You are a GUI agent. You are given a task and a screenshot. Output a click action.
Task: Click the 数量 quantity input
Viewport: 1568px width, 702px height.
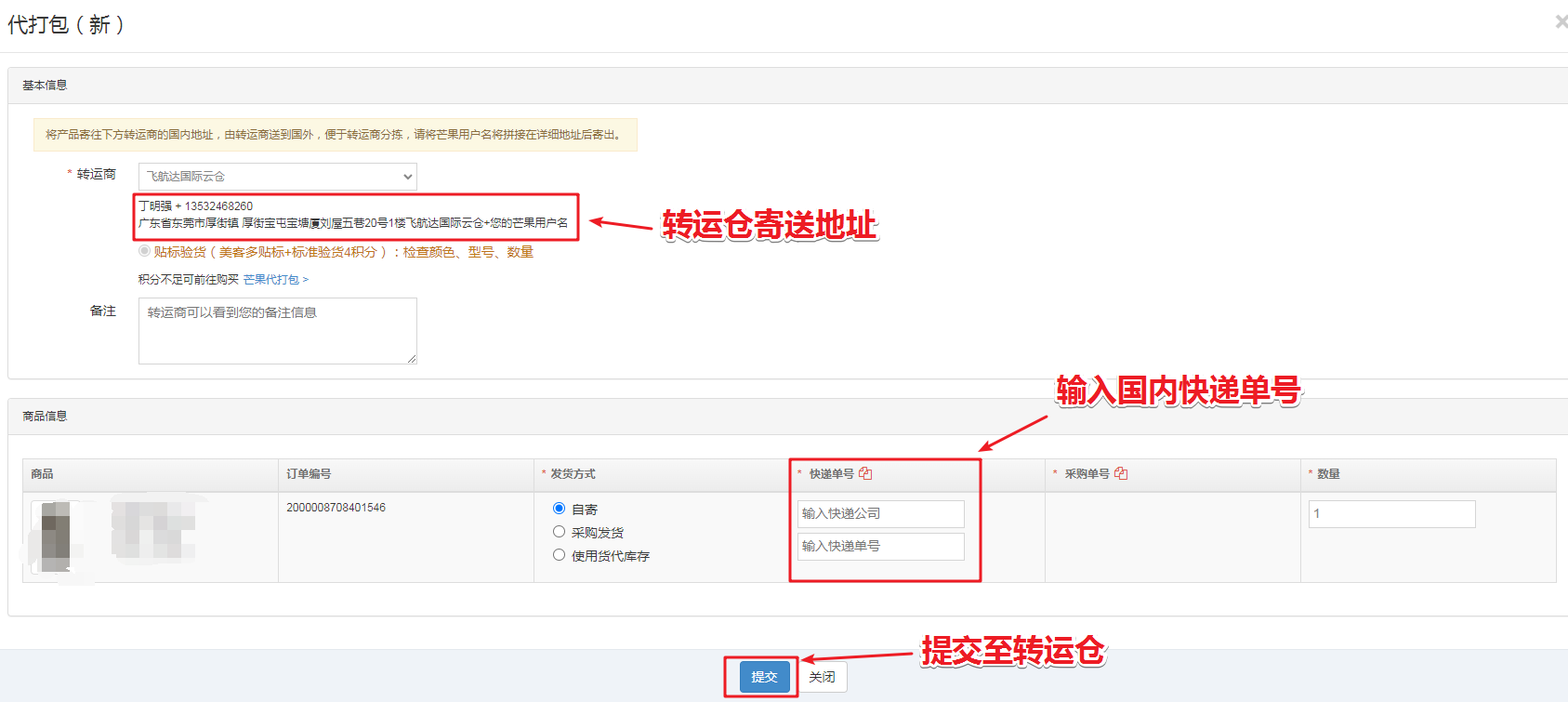[x=1391, y=514]
